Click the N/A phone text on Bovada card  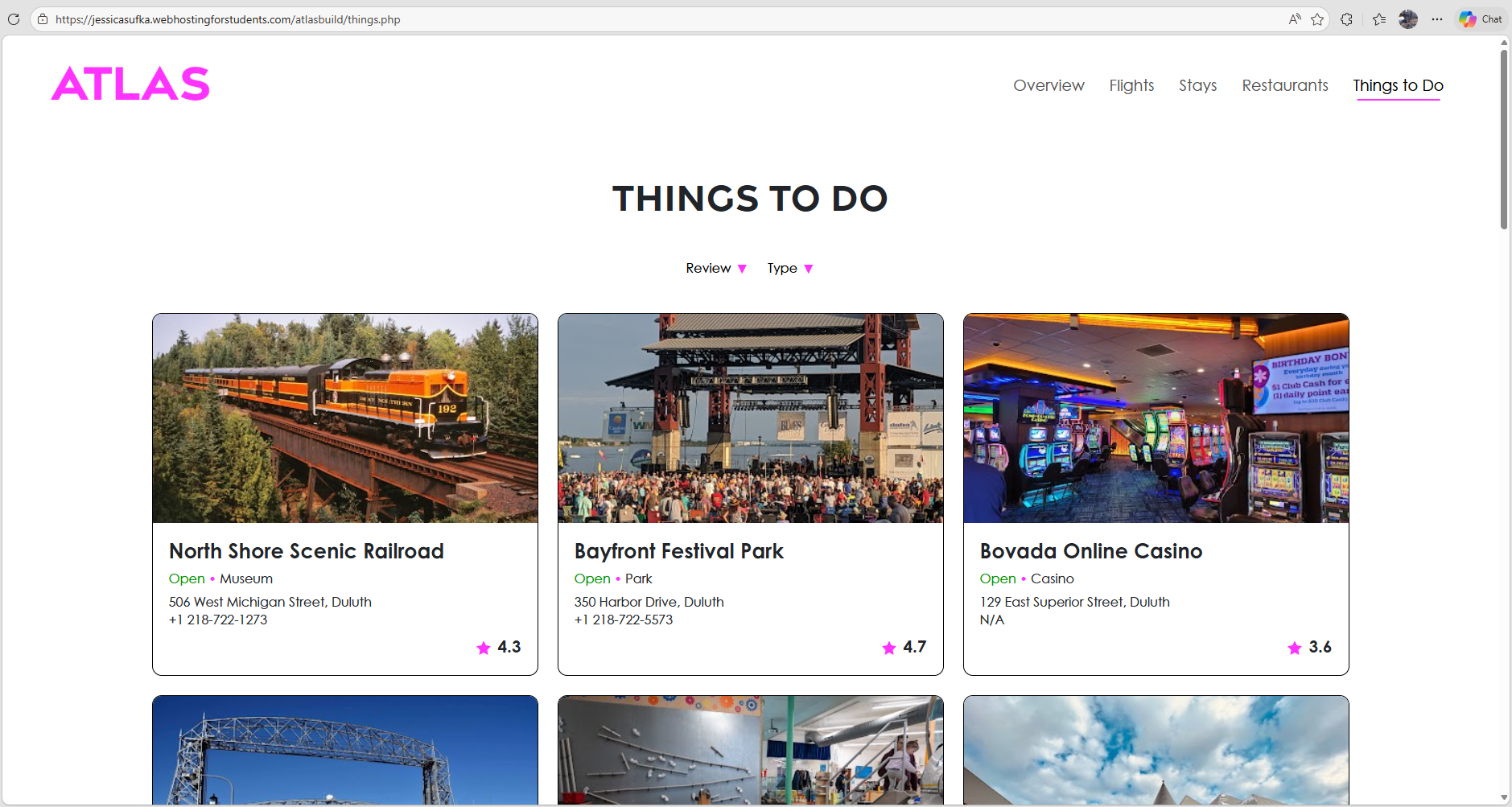pos(992,620)
